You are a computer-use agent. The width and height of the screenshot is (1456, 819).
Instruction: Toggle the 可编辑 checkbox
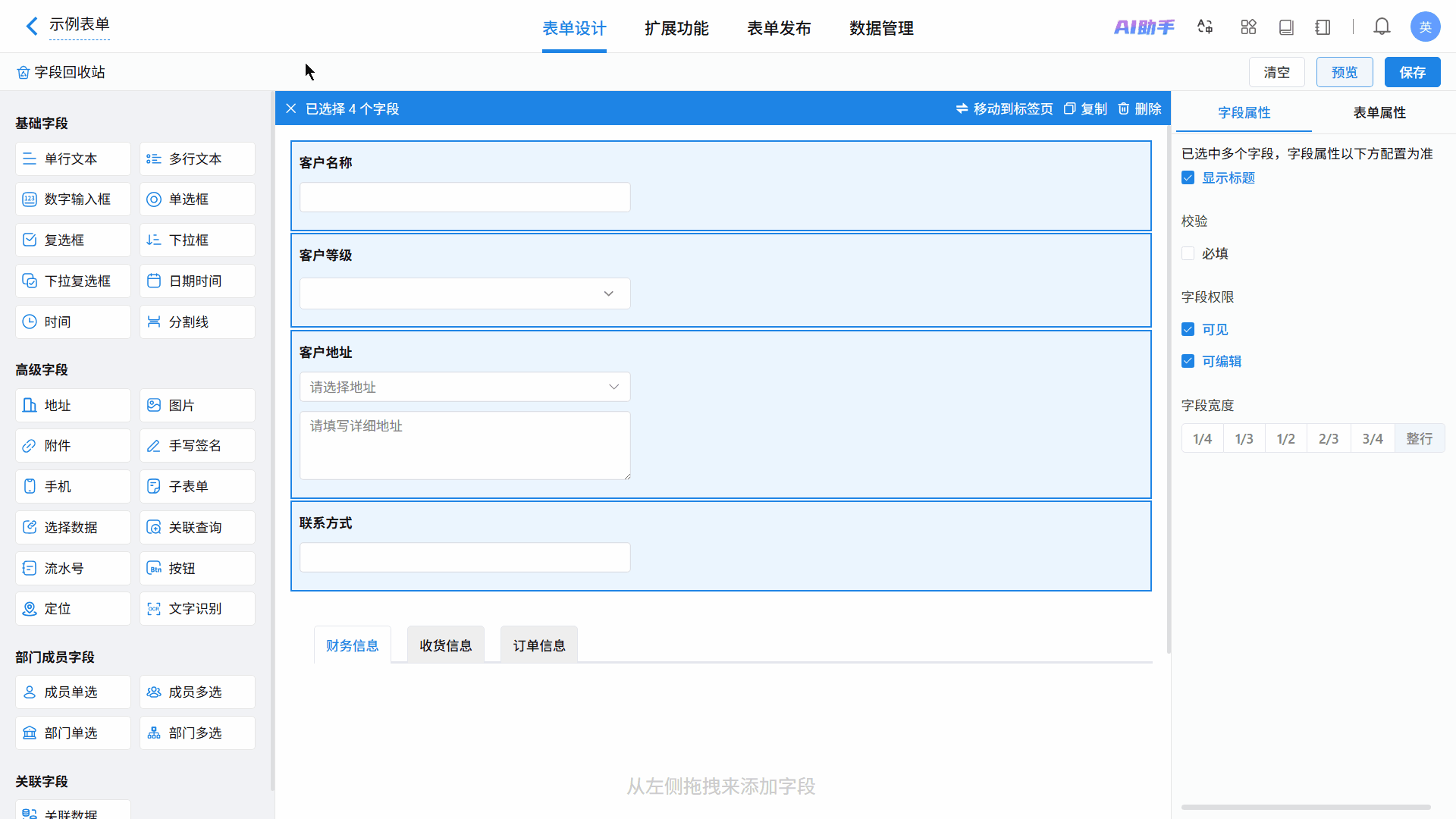[x=1188, y=361]
